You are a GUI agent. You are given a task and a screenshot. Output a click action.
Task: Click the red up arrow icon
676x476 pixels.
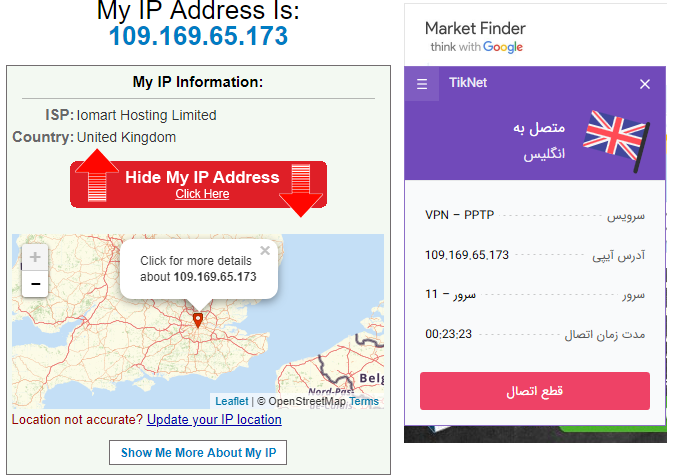pos(97,177)
